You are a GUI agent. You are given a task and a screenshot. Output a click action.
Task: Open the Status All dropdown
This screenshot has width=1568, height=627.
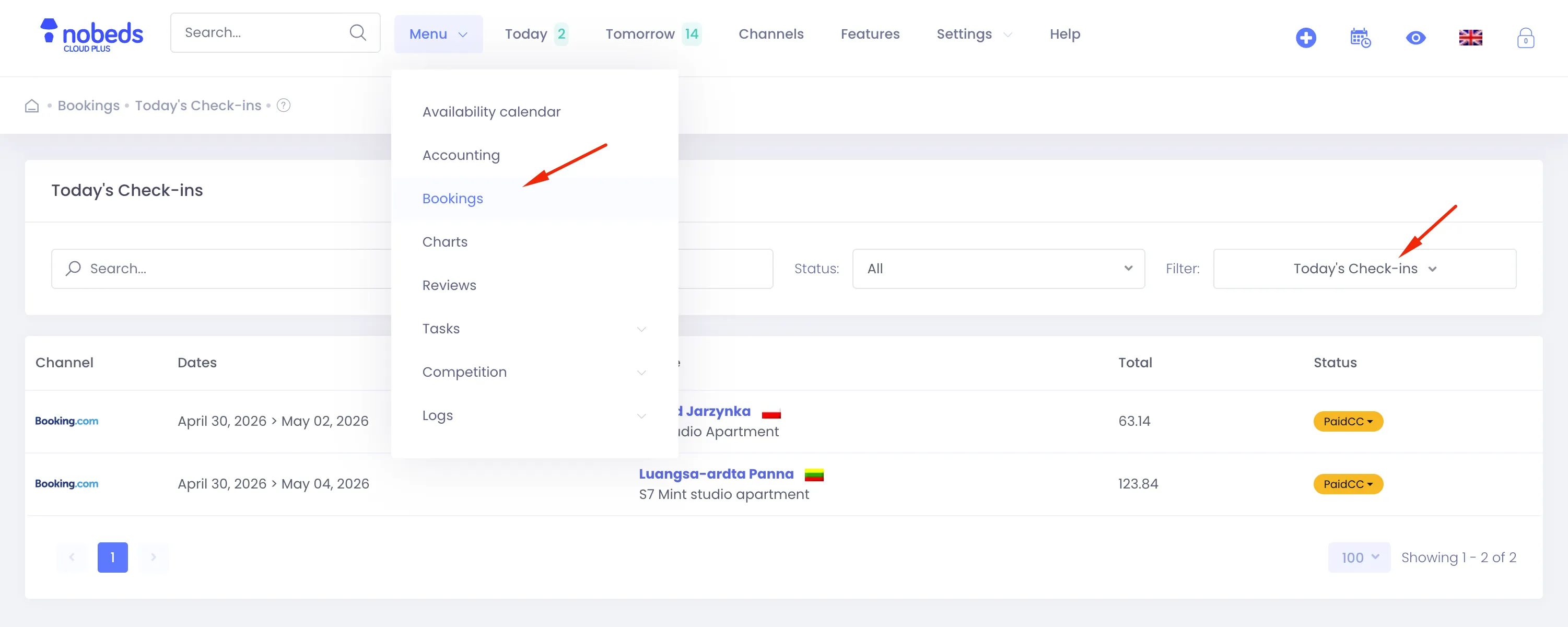tap(998, 269)
